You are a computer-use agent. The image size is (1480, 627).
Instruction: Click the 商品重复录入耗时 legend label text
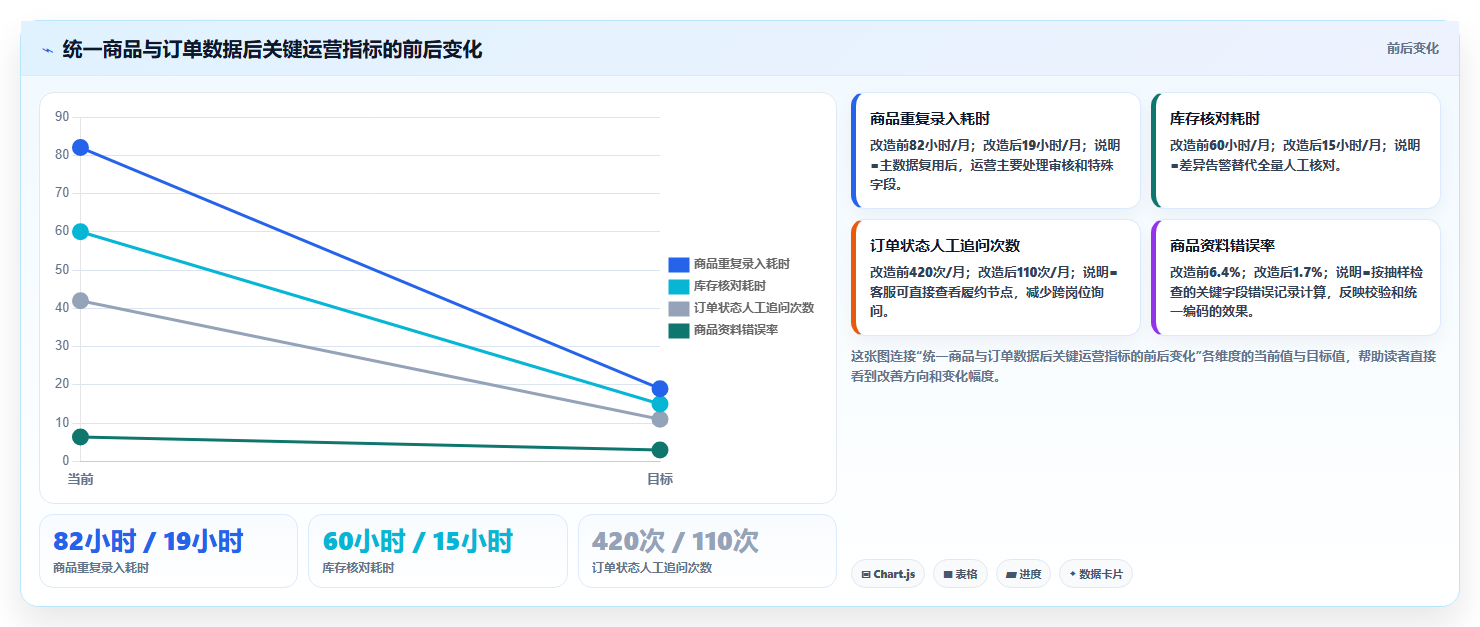[742, 264]
